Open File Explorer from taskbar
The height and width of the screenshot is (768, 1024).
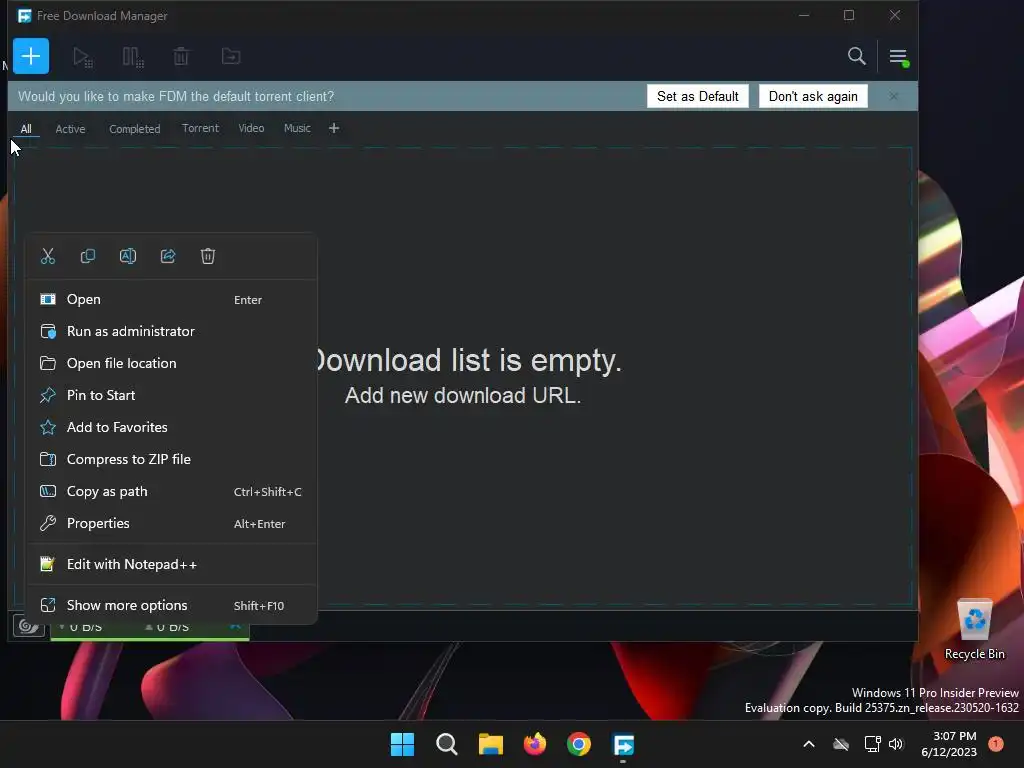click(x=490, y=744)
